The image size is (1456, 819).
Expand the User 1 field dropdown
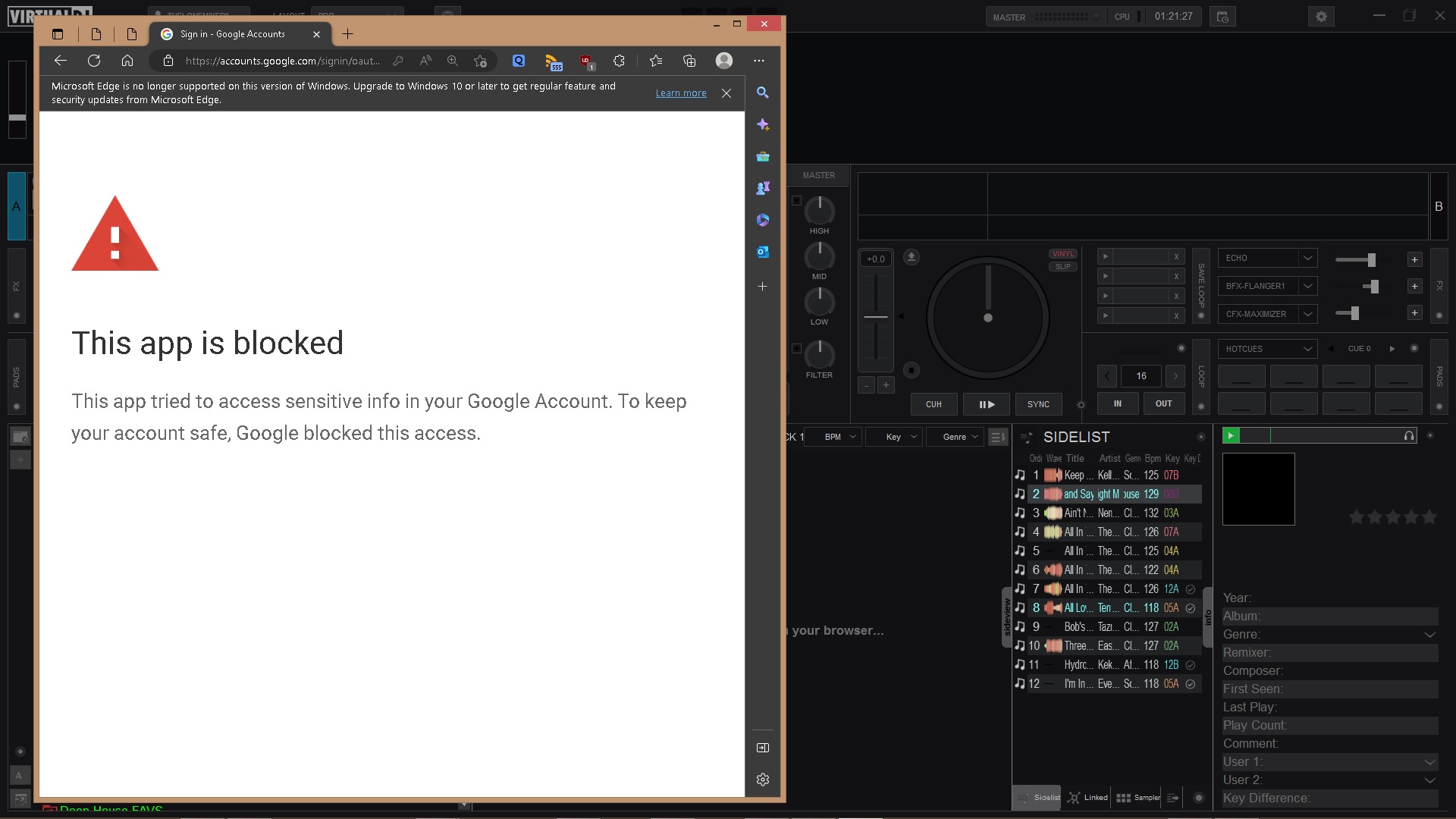click(1429, 762)
